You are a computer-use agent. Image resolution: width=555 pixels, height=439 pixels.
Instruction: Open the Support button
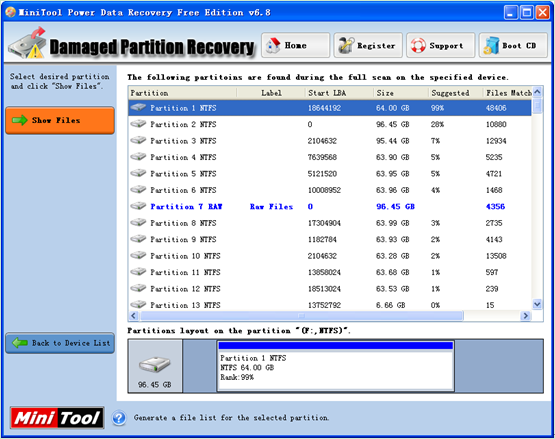click(x=440, y=45)
